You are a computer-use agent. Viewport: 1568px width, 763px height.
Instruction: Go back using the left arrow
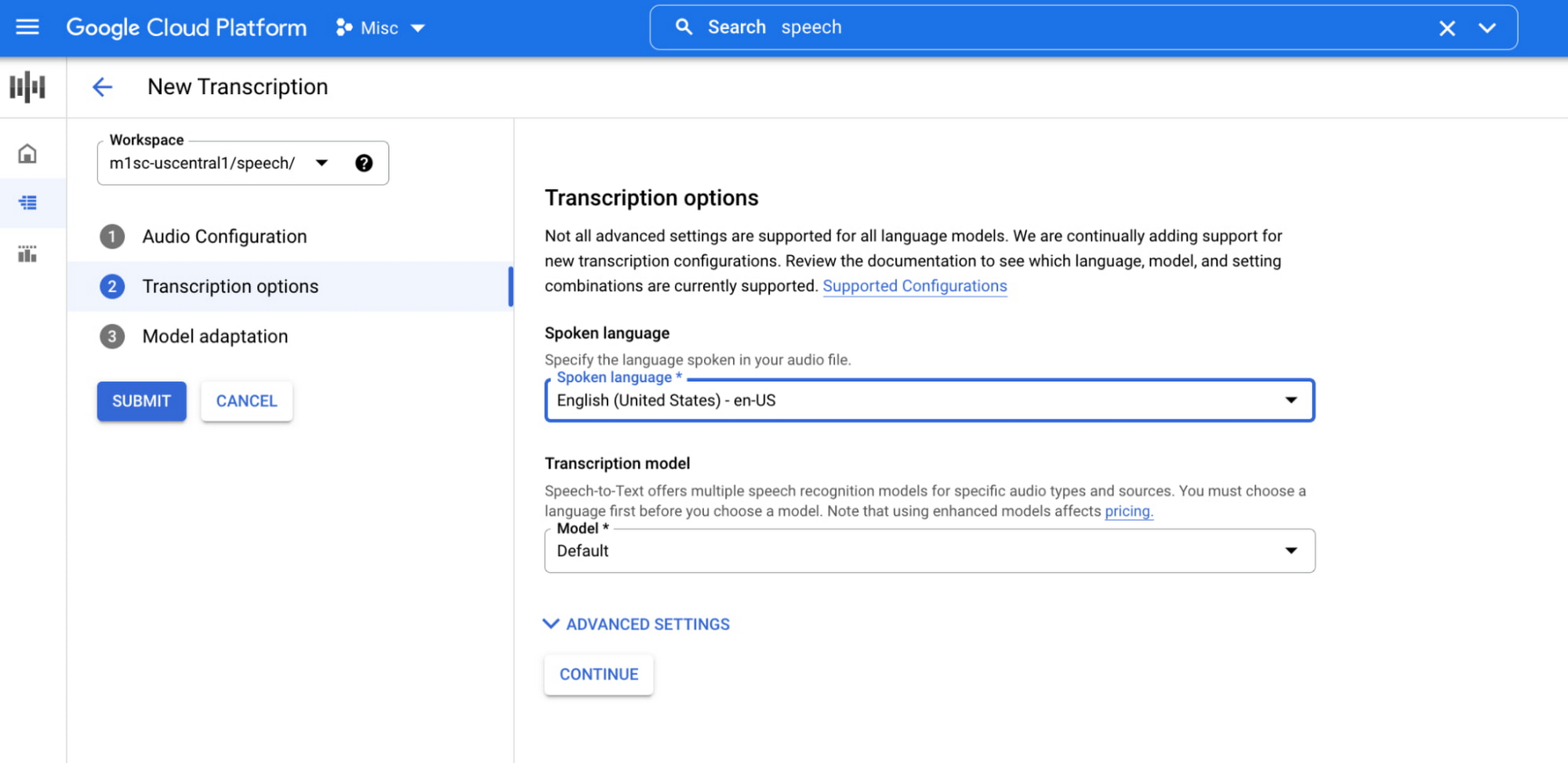103,87
